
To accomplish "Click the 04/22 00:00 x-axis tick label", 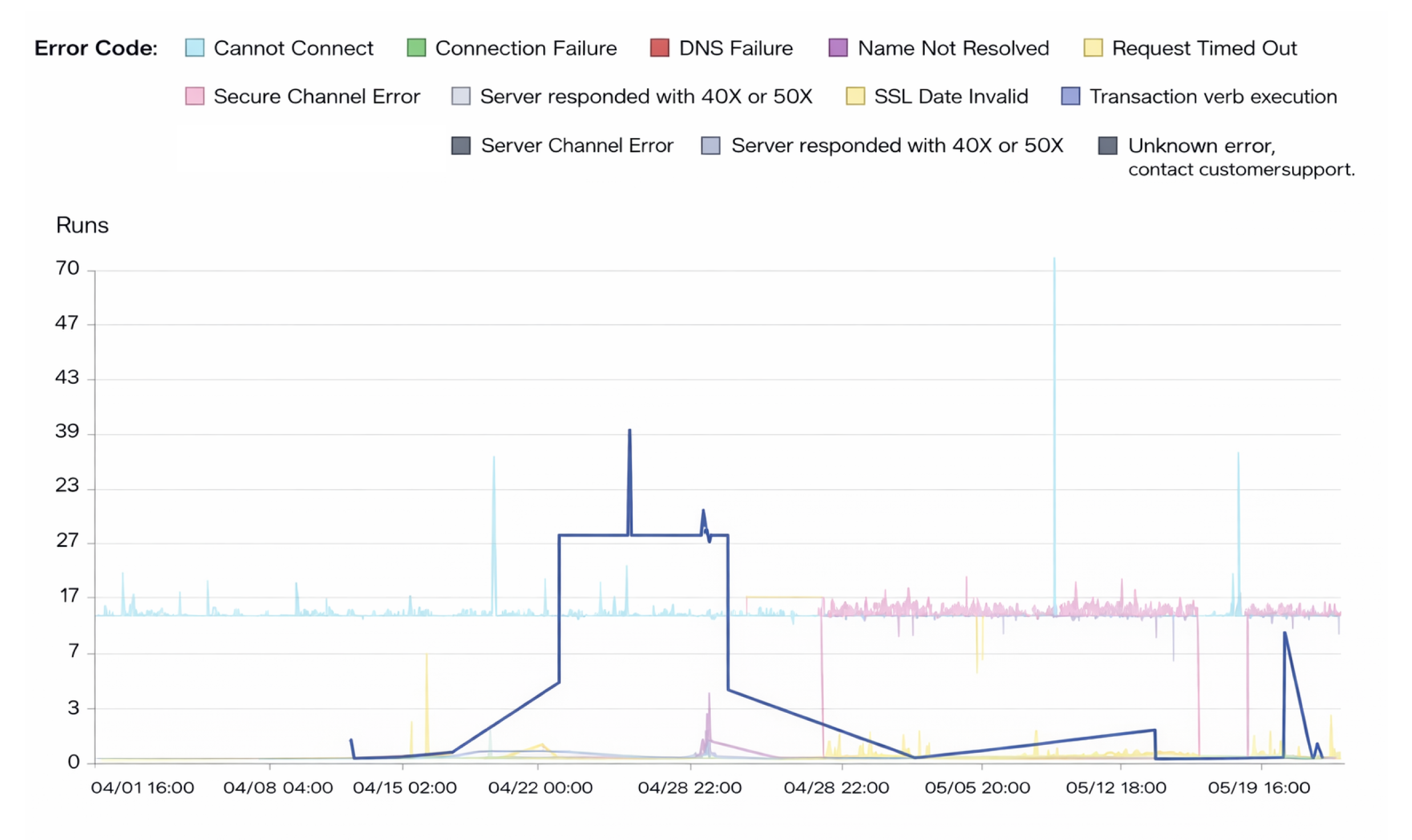I will point(540,788).
